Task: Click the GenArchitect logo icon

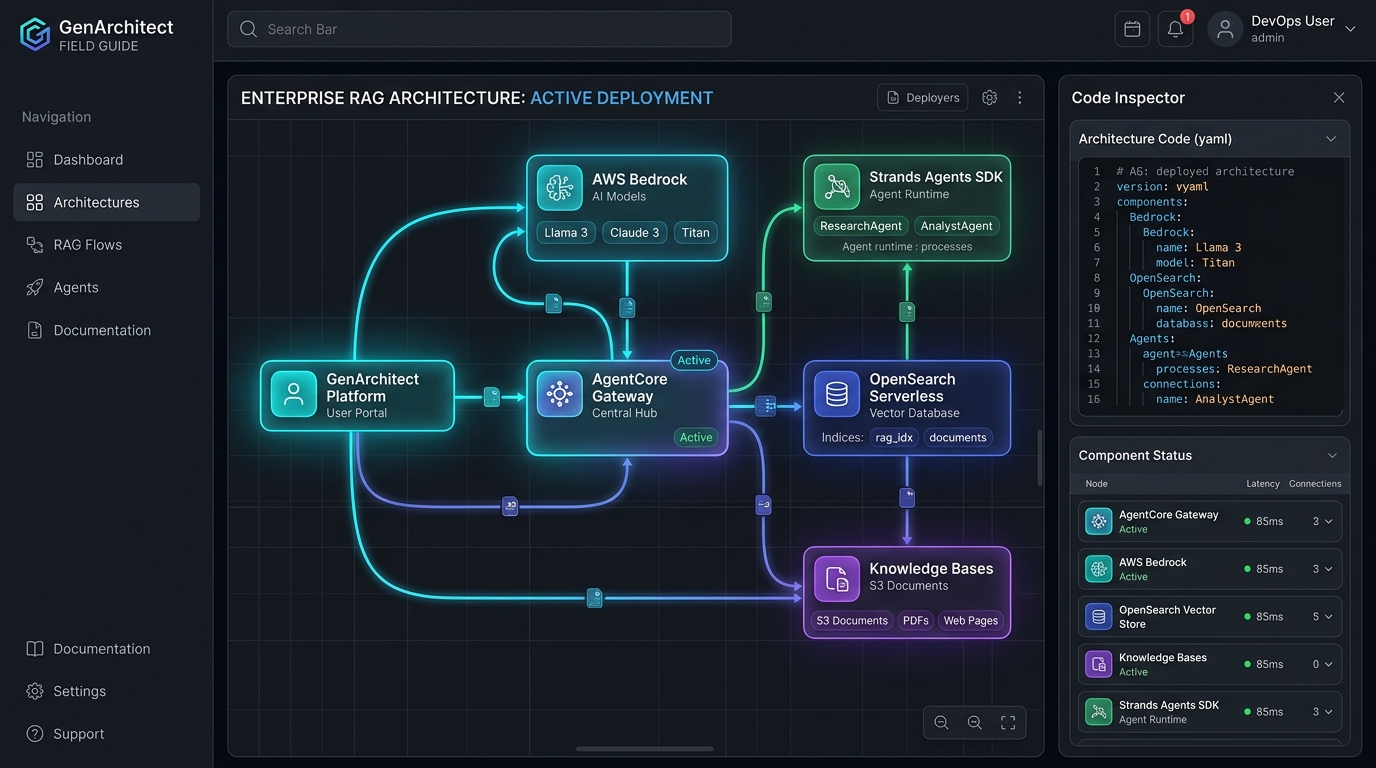Action: click(35, 34)
